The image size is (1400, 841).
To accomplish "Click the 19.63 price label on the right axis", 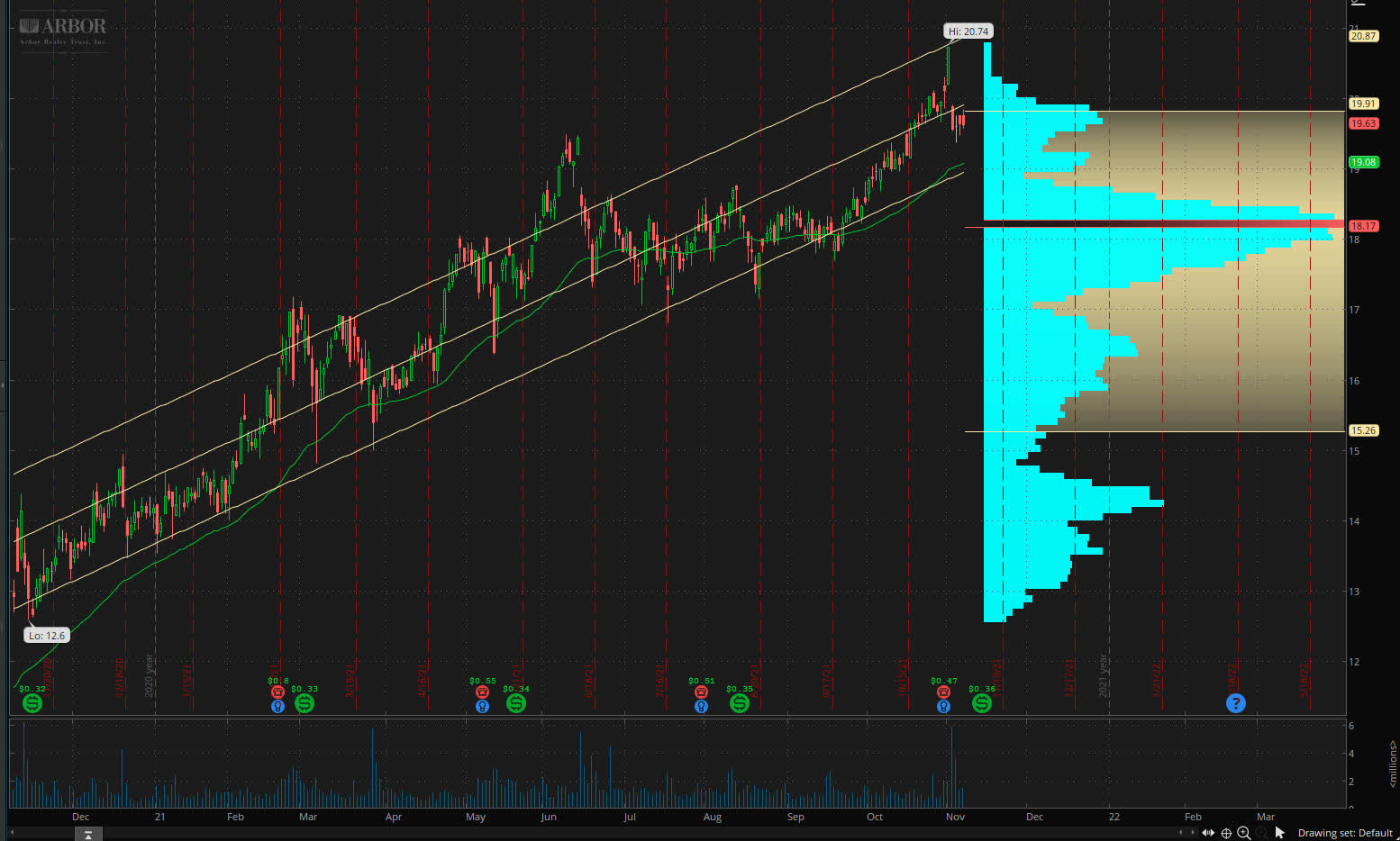I will [1365, 122].
